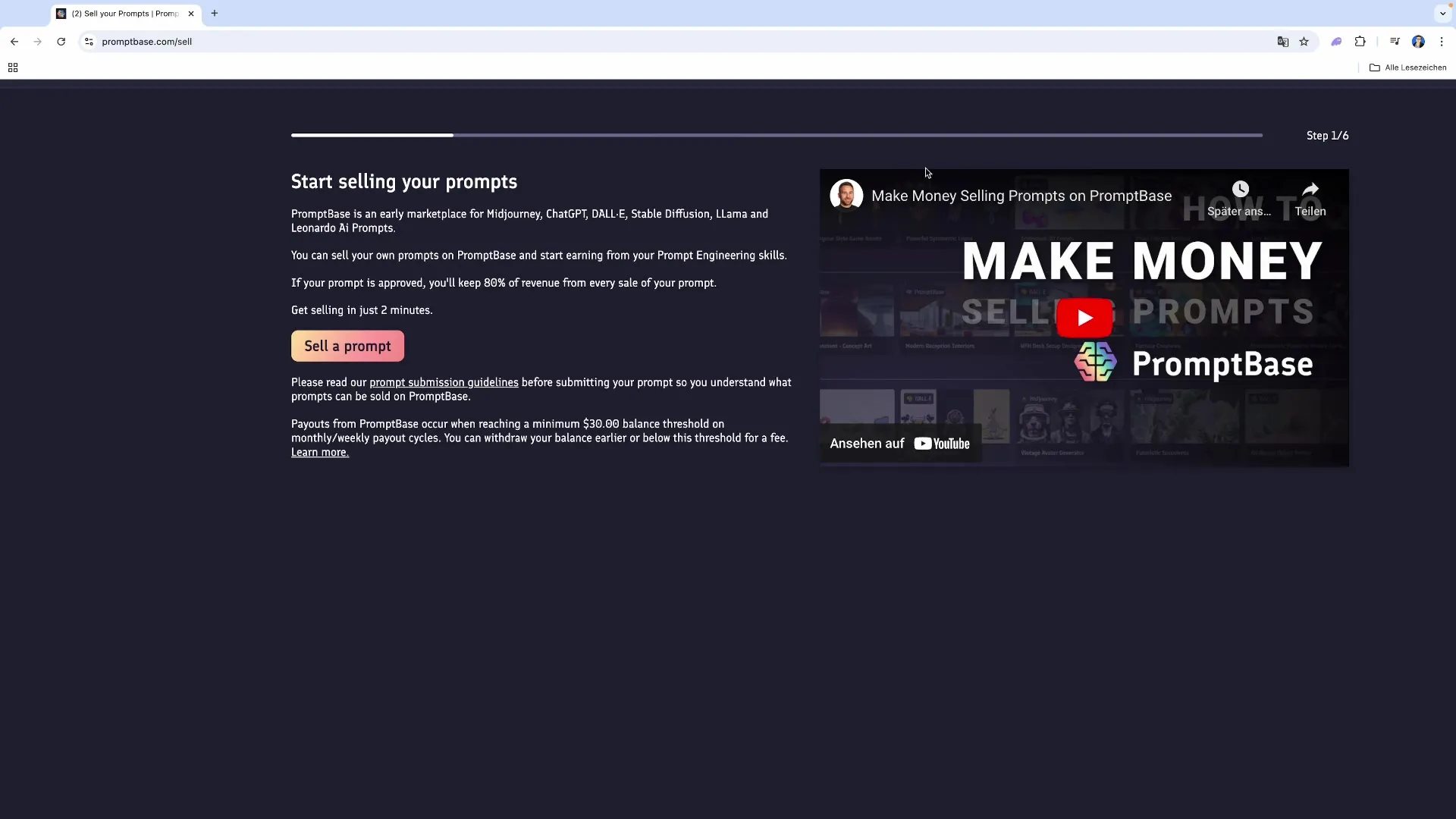The image size is (1456, 819).
Task: Open the Google Translate icon
Action: [x=1282, y=42]
